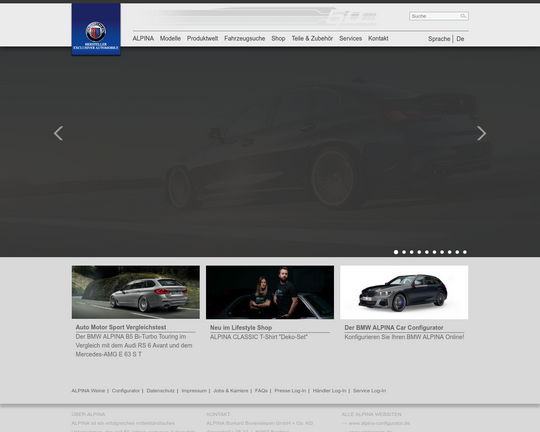
Task: Open Auto Motor Sport Vergleichstest headline
Action: [x=121, y=327]
